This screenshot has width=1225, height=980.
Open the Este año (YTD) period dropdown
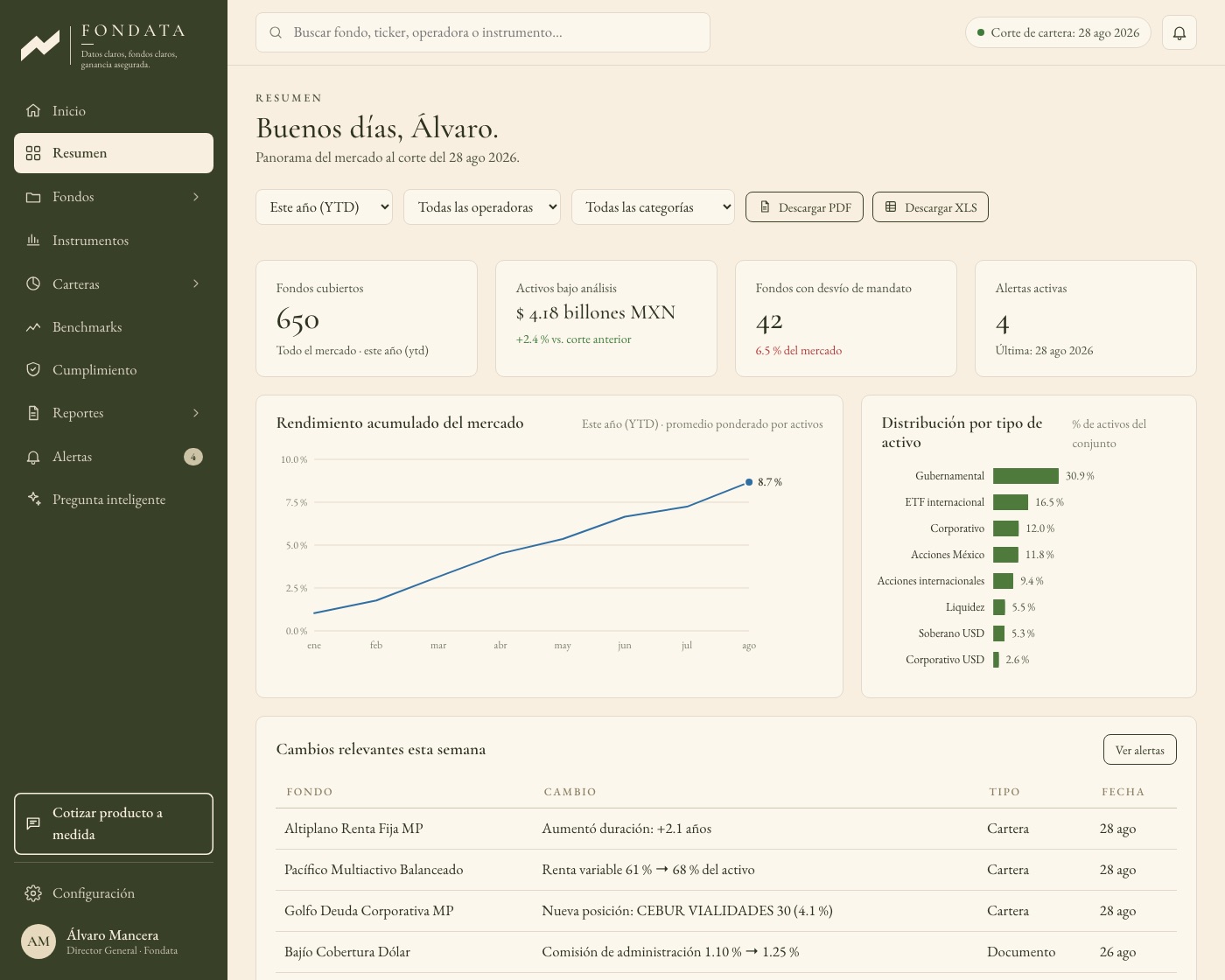[x=324, y=207]
